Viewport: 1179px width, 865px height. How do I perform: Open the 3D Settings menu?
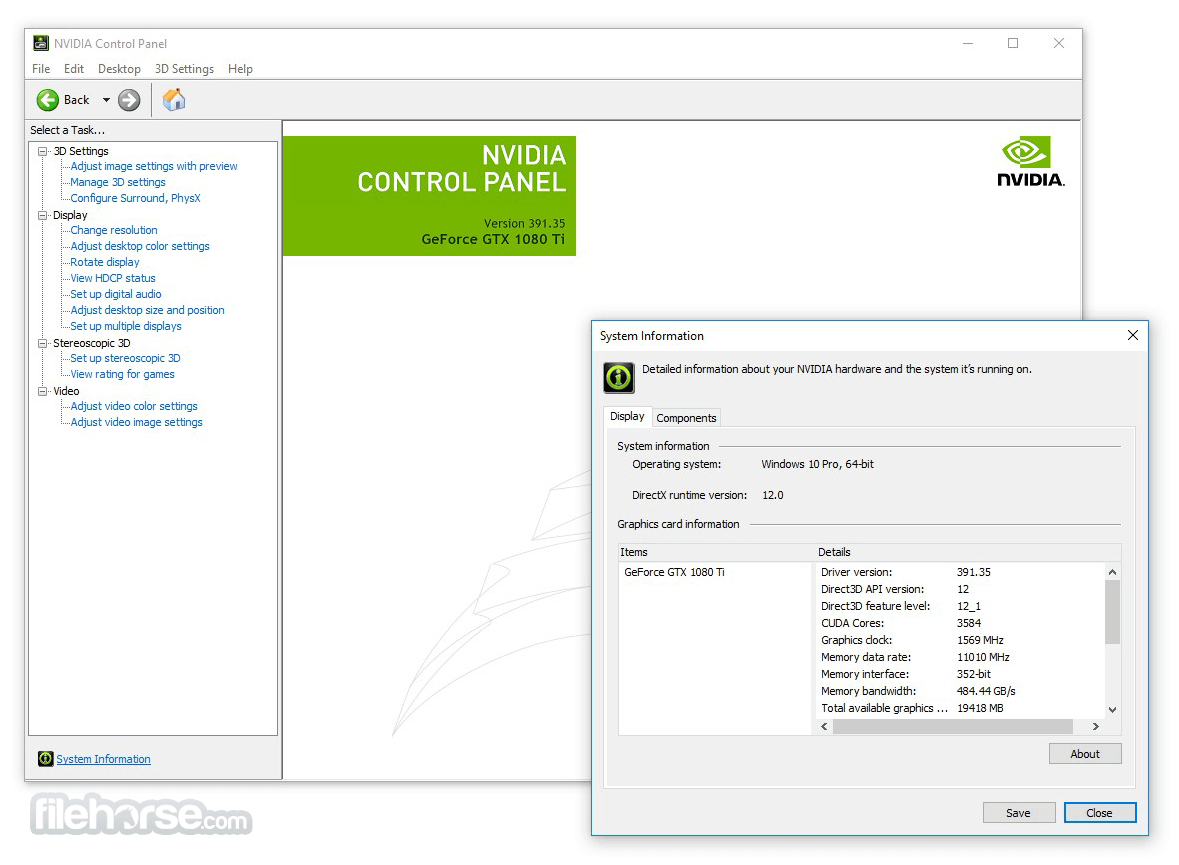(184, 69)
